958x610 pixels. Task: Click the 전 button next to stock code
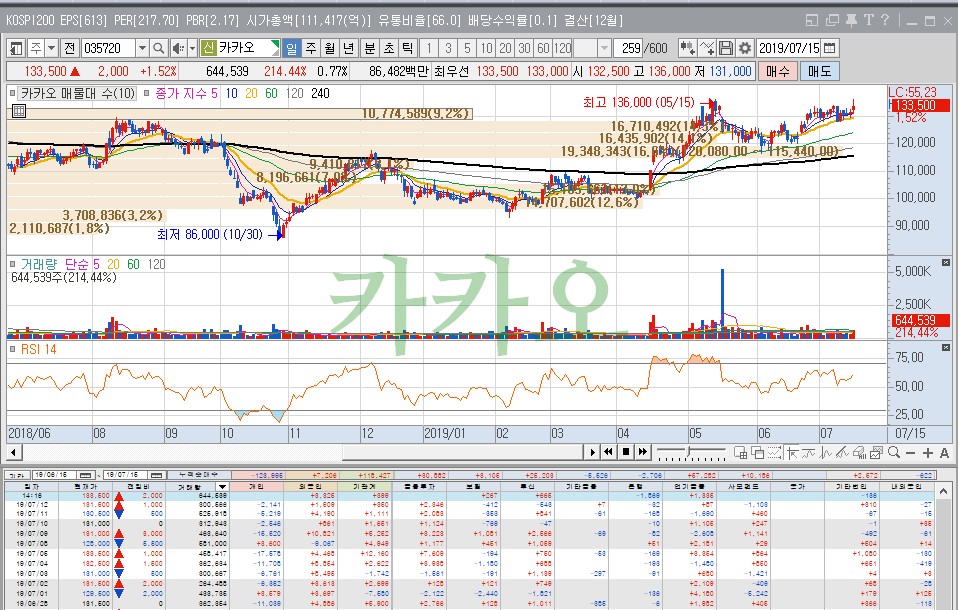tap(70, 48)
